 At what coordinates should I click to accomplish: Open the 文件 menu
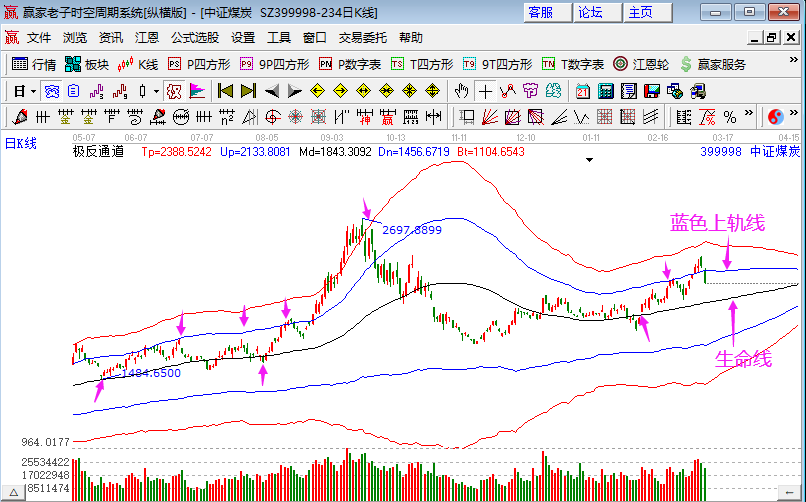pos(39,38)
